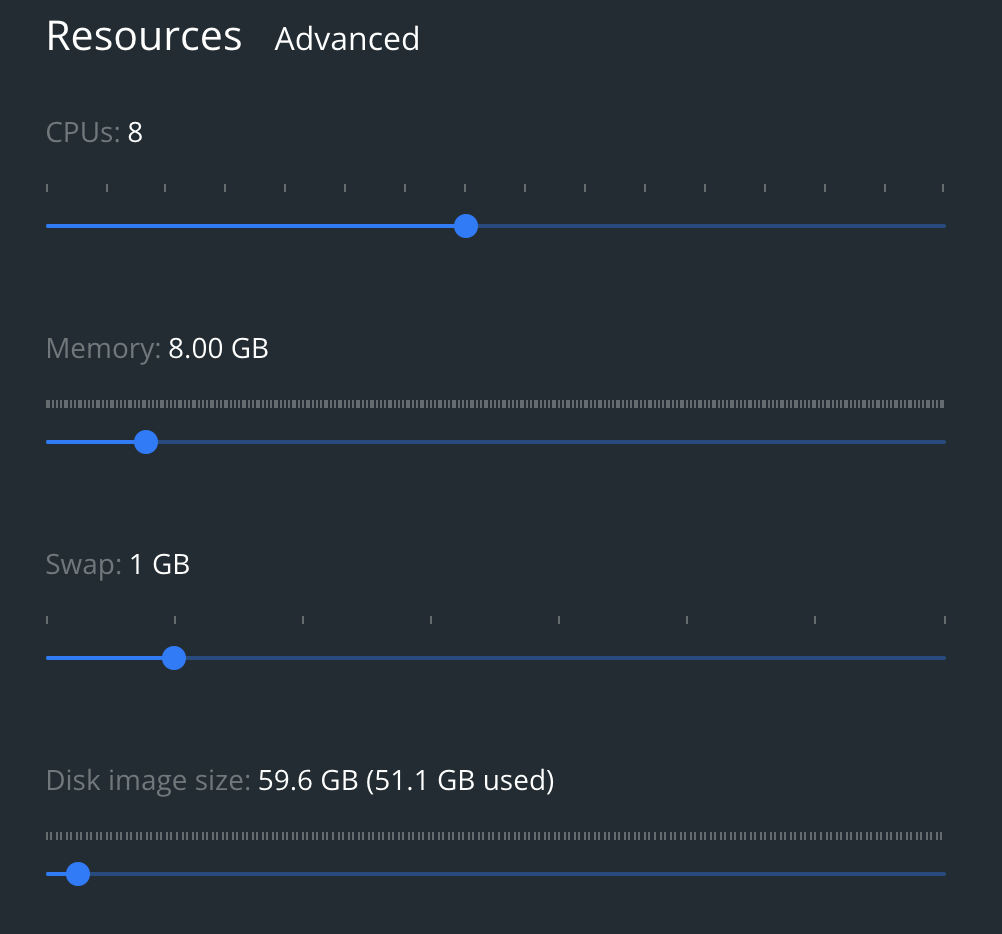This screenshot has width=1002, height=934.
Task: Switch to the Advanced tab
Action: (x=347, y=40)
